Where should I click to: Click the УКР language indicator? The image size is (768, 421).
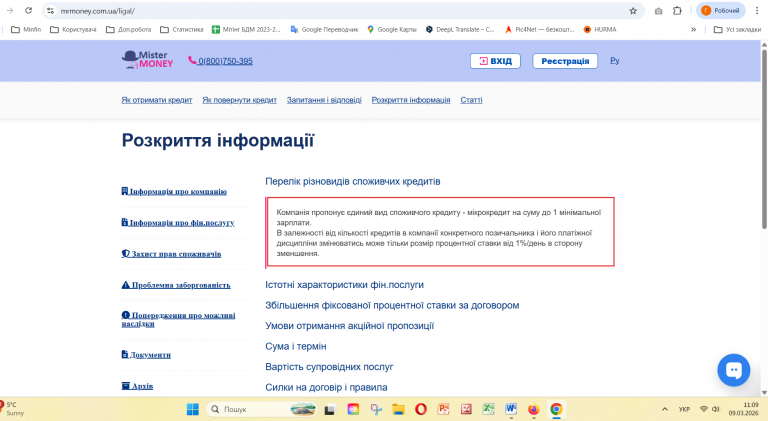click(684, 409)
